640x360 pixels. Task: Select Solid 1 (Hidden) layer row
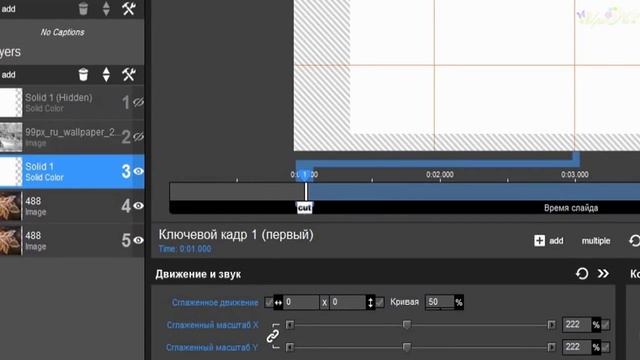(72, 102)
